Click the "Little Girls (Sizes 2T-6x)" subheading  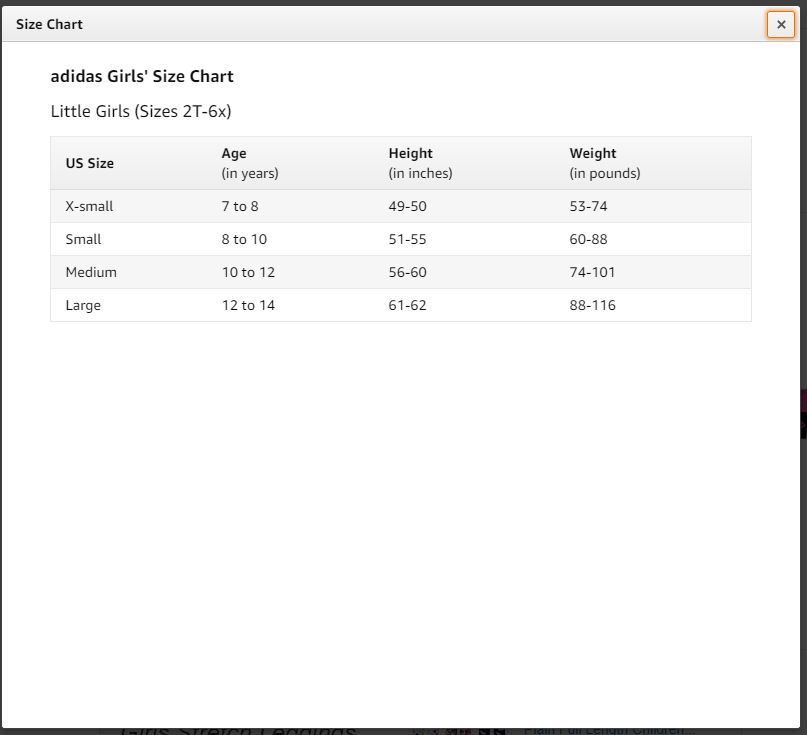pos(141,111)
